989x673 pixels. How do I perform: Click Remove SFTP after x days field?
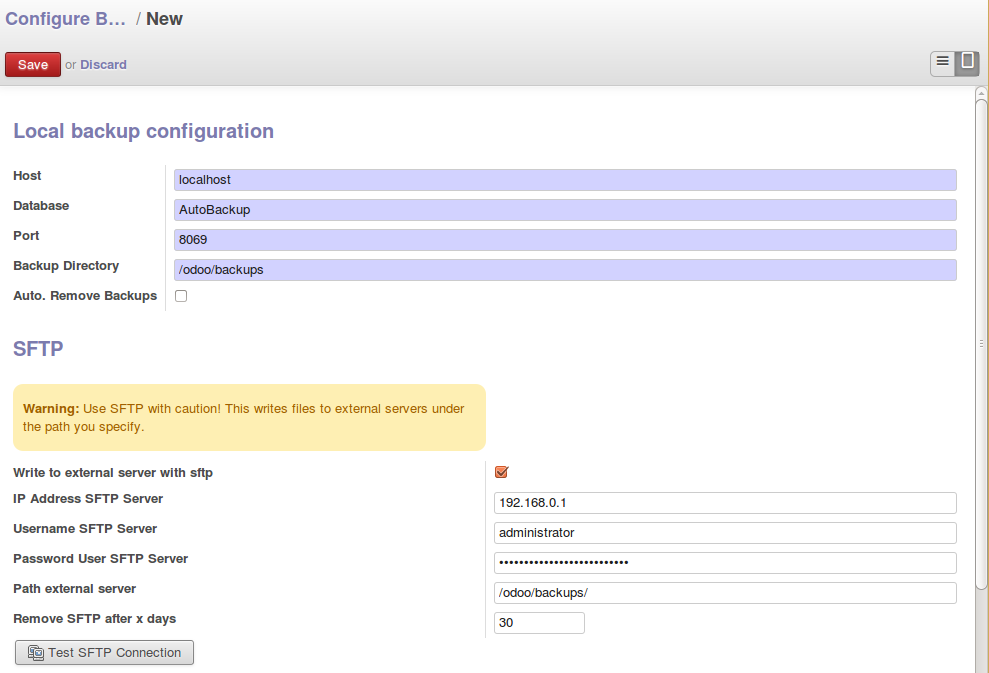click(539, 623)
